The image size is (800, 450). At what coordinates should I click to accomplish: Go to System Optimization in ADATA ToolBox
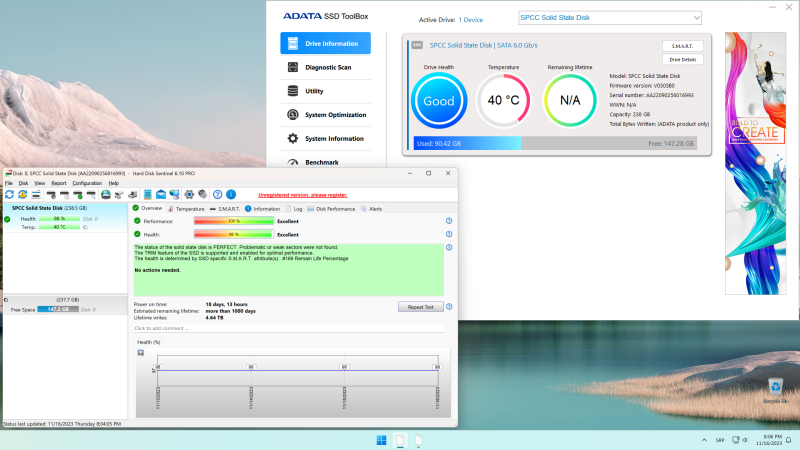tap(326, 115)
